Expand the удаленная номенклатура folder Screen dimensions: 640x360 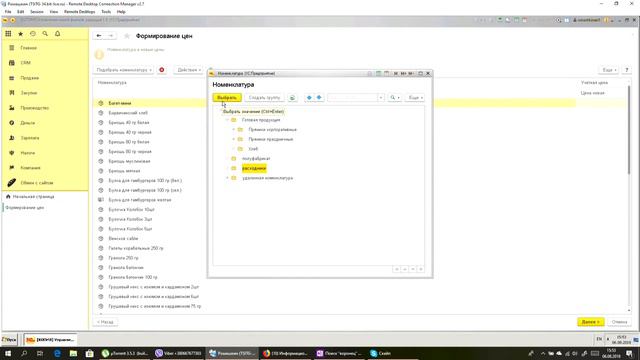(227, 178)
